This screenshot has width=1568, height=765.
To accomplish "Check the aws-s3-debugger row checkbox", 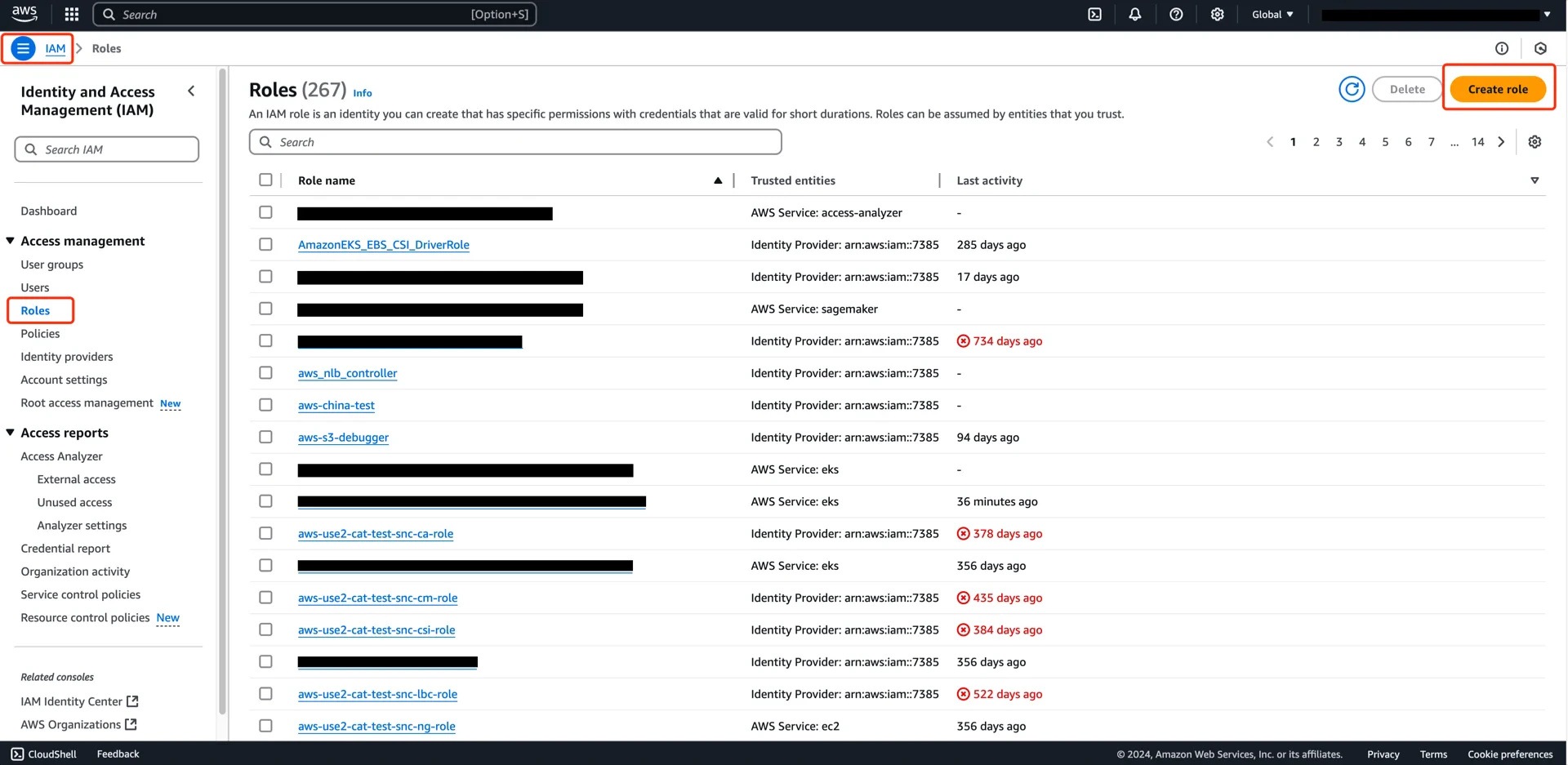I will click(x=265, y=437).
